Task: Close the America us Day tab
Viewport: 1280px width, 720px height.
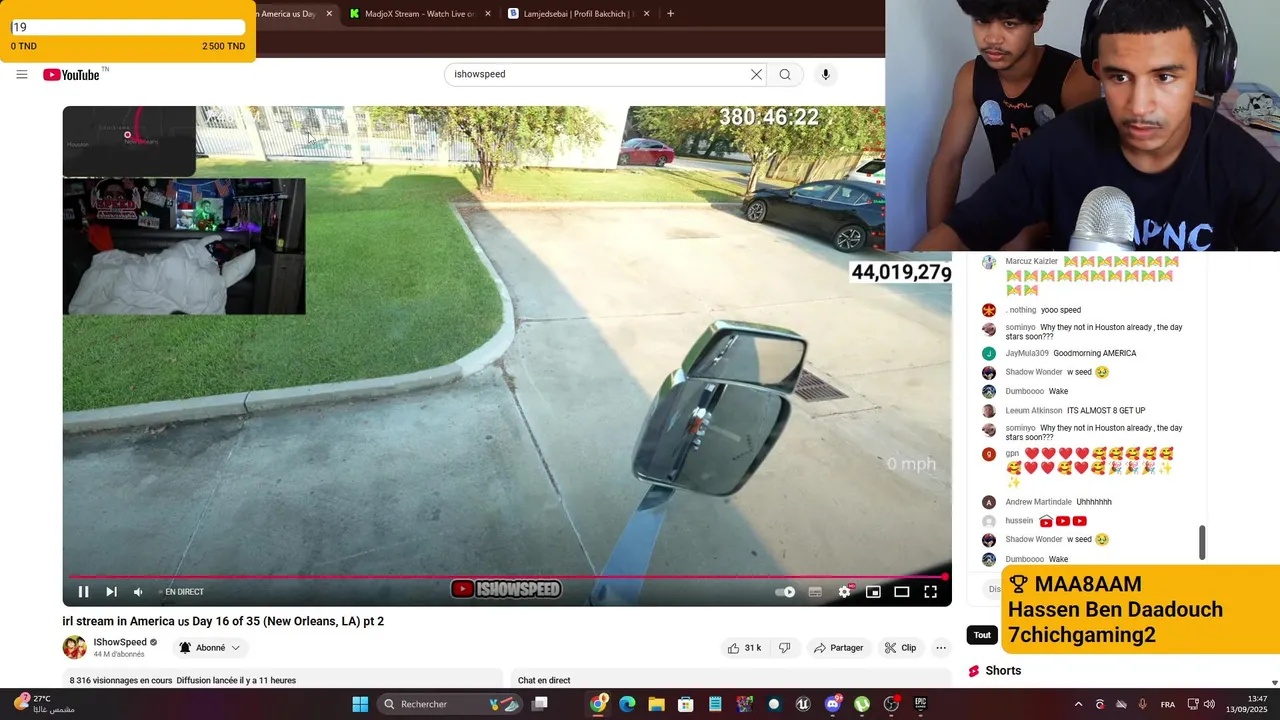Action: [x=329, y=14]
